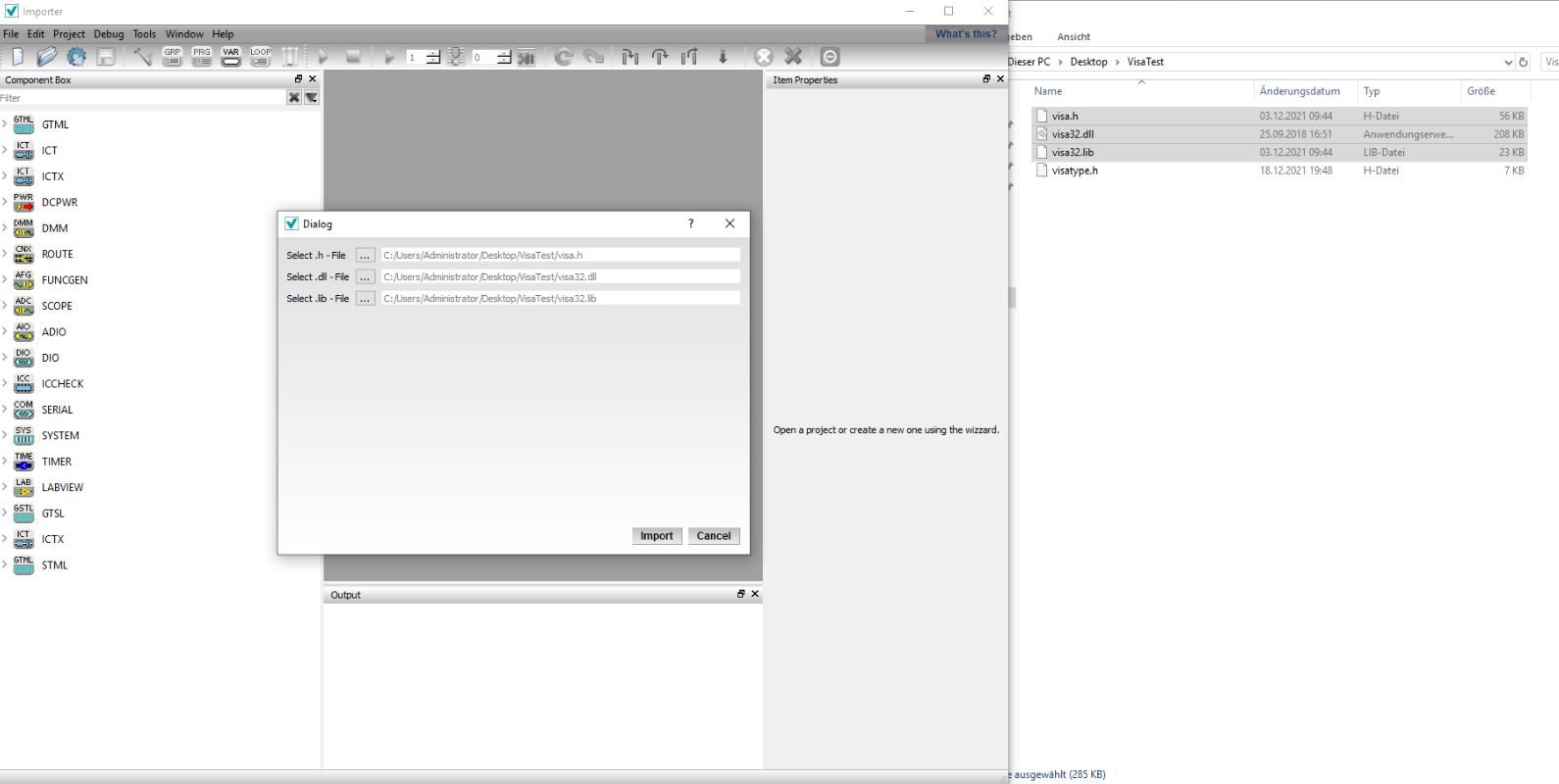Click the new file toolbar icon
Viewport: 1559px width, 784px height.
pos(18,57)
